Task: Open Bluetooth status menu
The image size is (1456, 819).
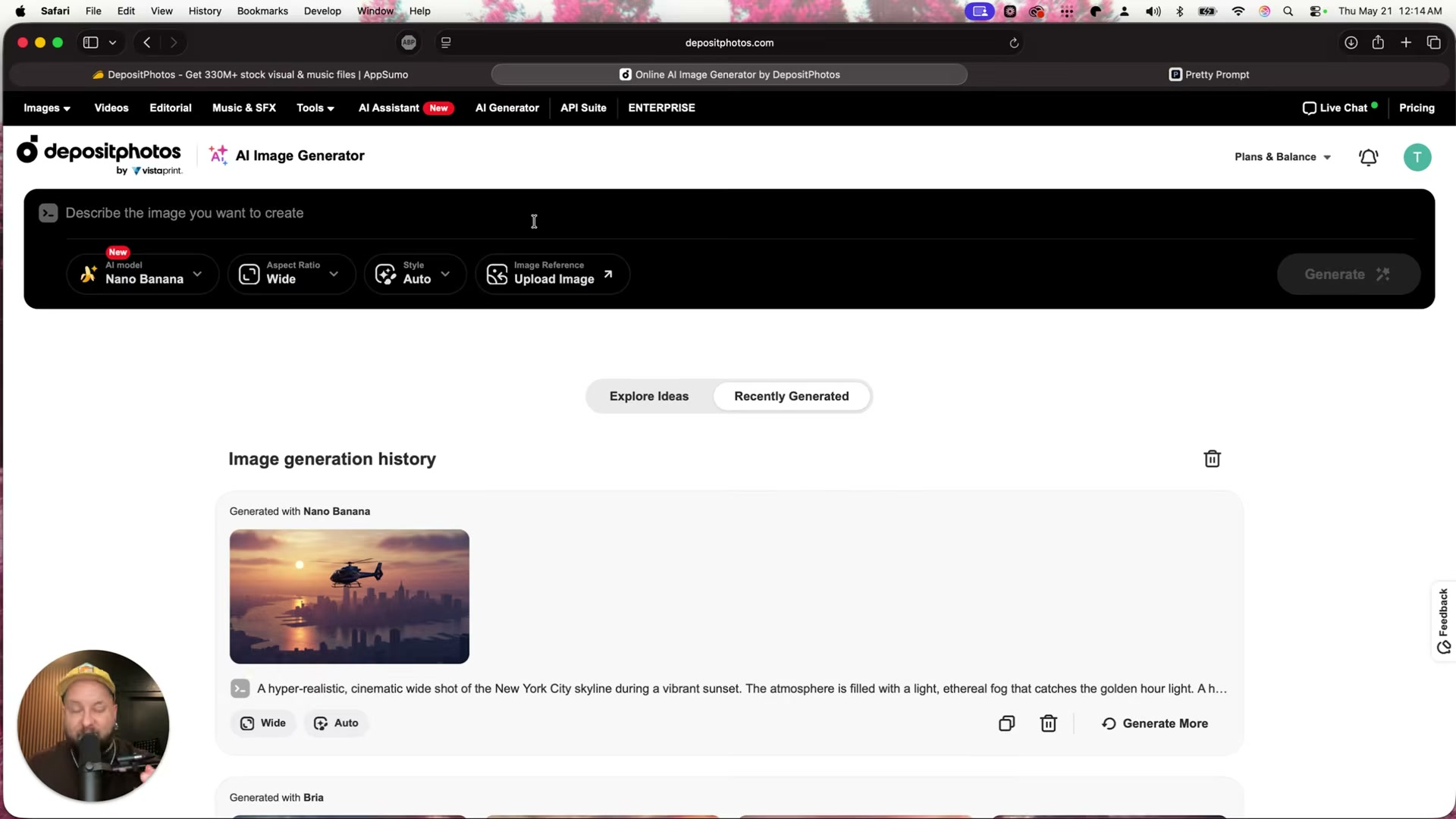Action: point(1179,11)
